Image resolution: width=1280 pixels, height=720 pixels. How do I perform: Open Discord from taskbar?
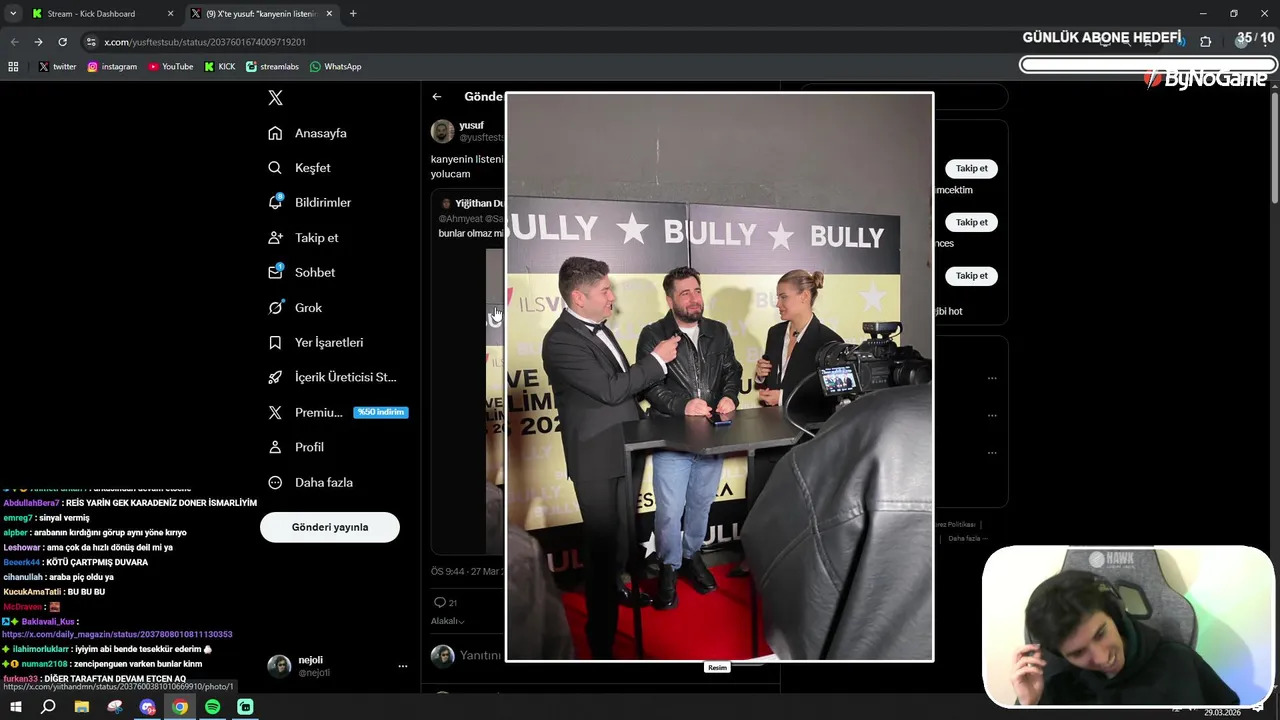pyautogui.click(x=148, y=707)
